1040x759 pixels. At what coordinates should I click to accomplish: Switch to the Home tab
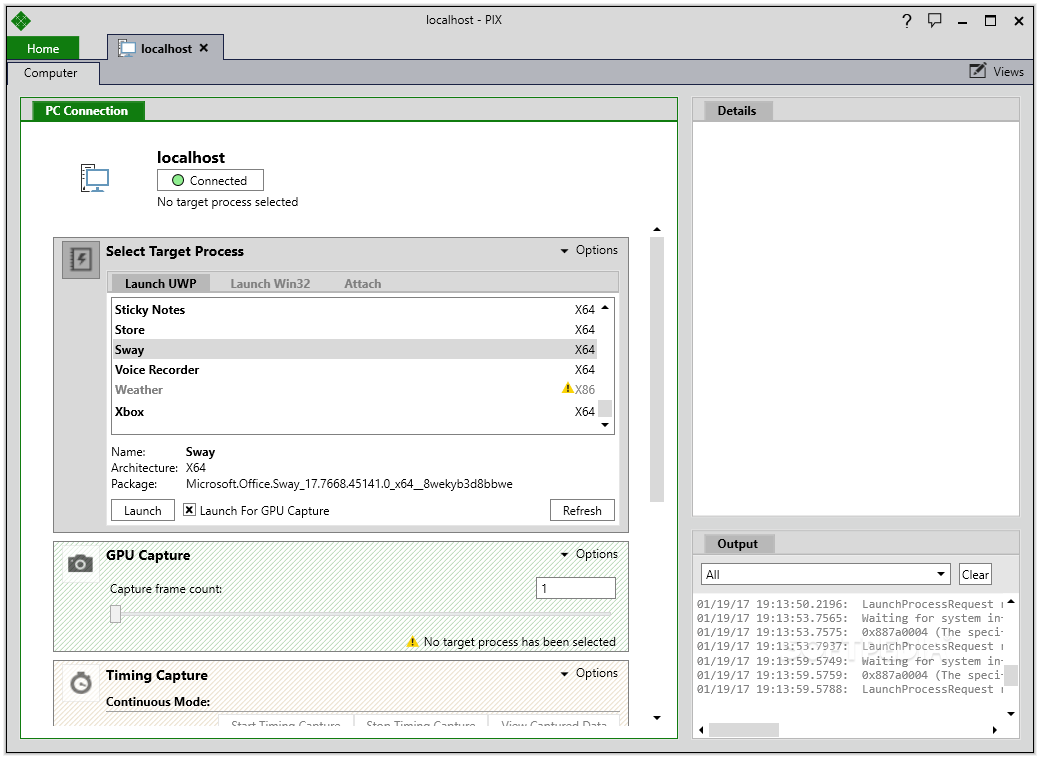pyautogui.click(x=43, y=48)
